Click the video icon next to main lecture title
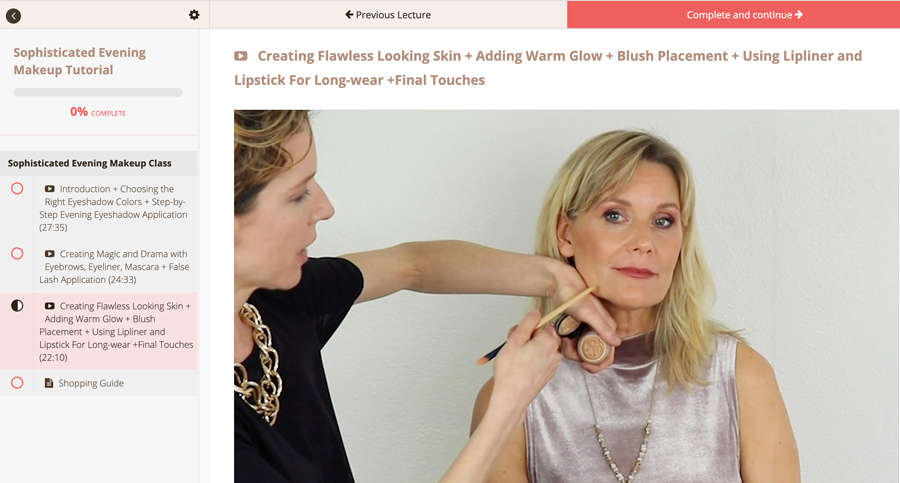This screenshot has height=483, width=900. click(240, 56)
